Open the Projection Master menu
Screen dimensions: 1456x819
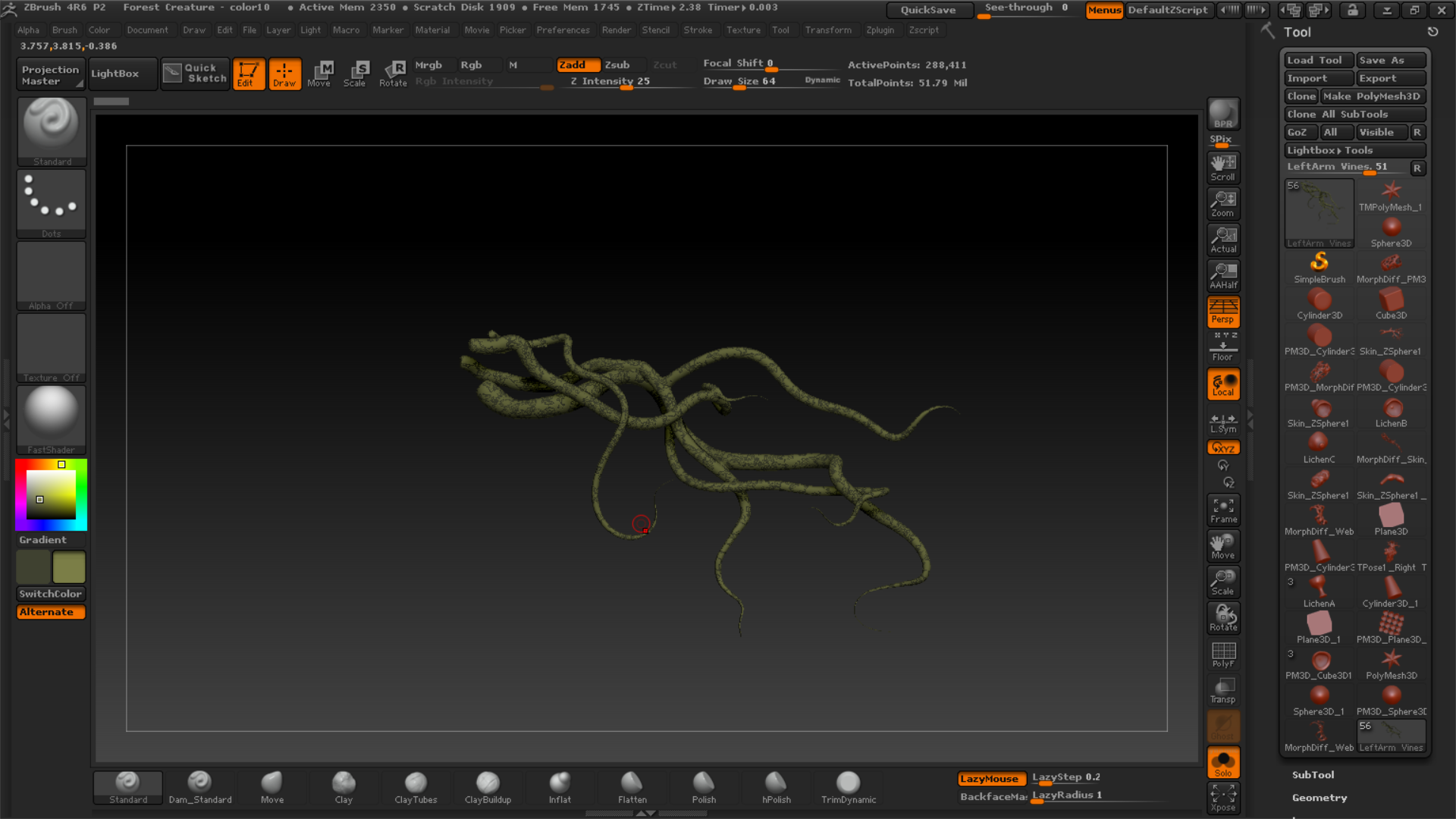[x=50, y=74]
